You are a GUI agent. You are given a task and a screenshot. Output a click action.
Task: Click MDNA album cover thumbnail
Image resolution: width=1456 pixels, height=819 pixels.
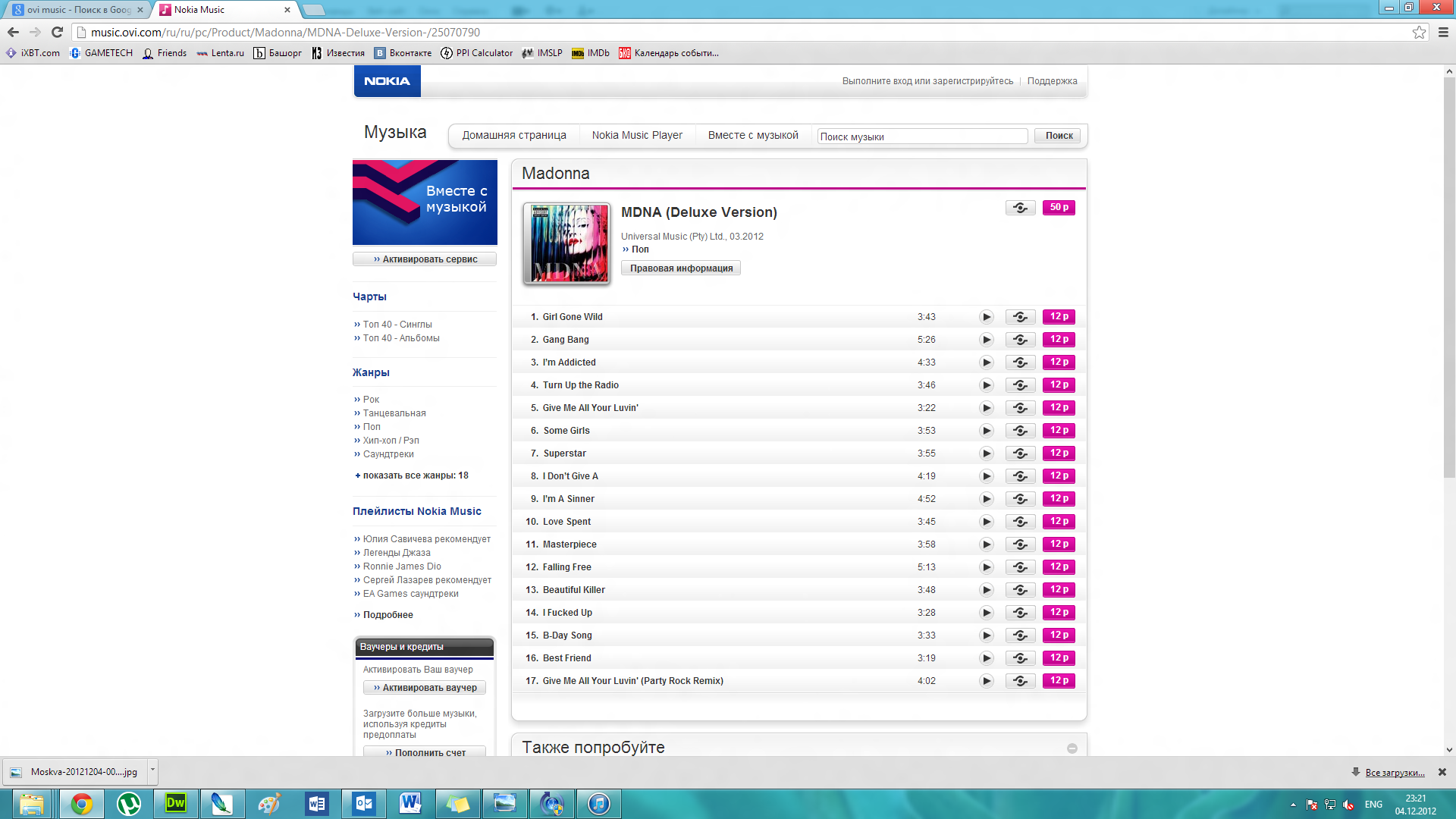566,244
